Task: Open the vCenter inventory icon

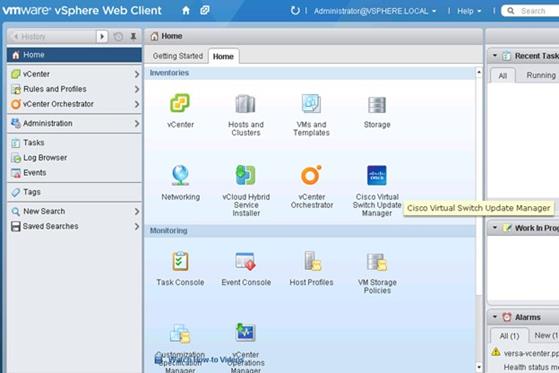Action: pos(180,103)
